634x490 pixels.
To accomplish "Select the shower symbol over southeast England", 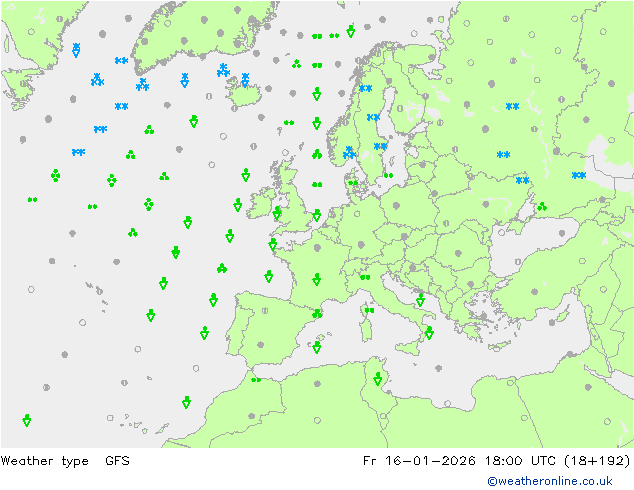I will point(317,215).
